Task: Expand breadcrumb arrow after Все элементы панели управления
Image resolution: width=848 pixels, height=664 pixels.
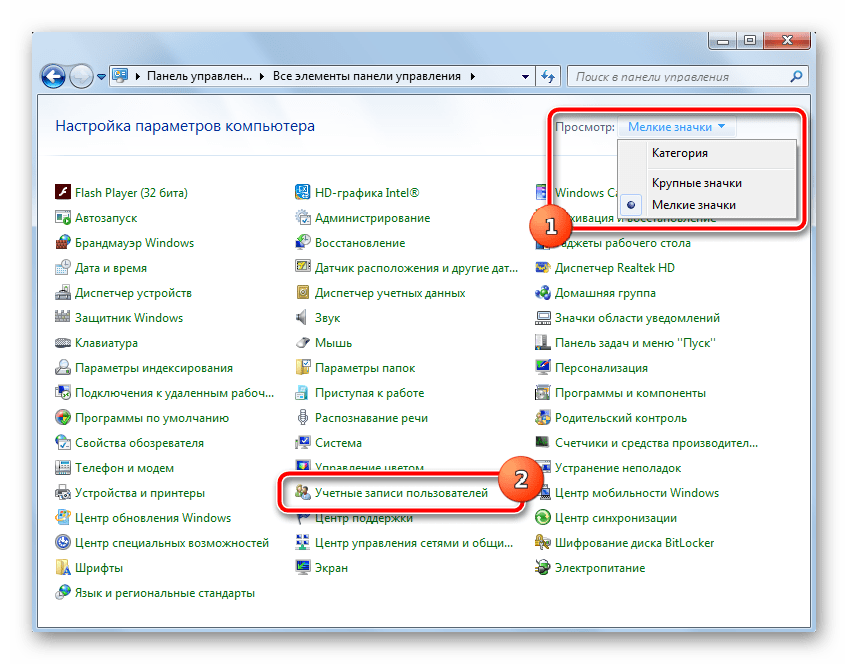Action: [x=472, y=76]
